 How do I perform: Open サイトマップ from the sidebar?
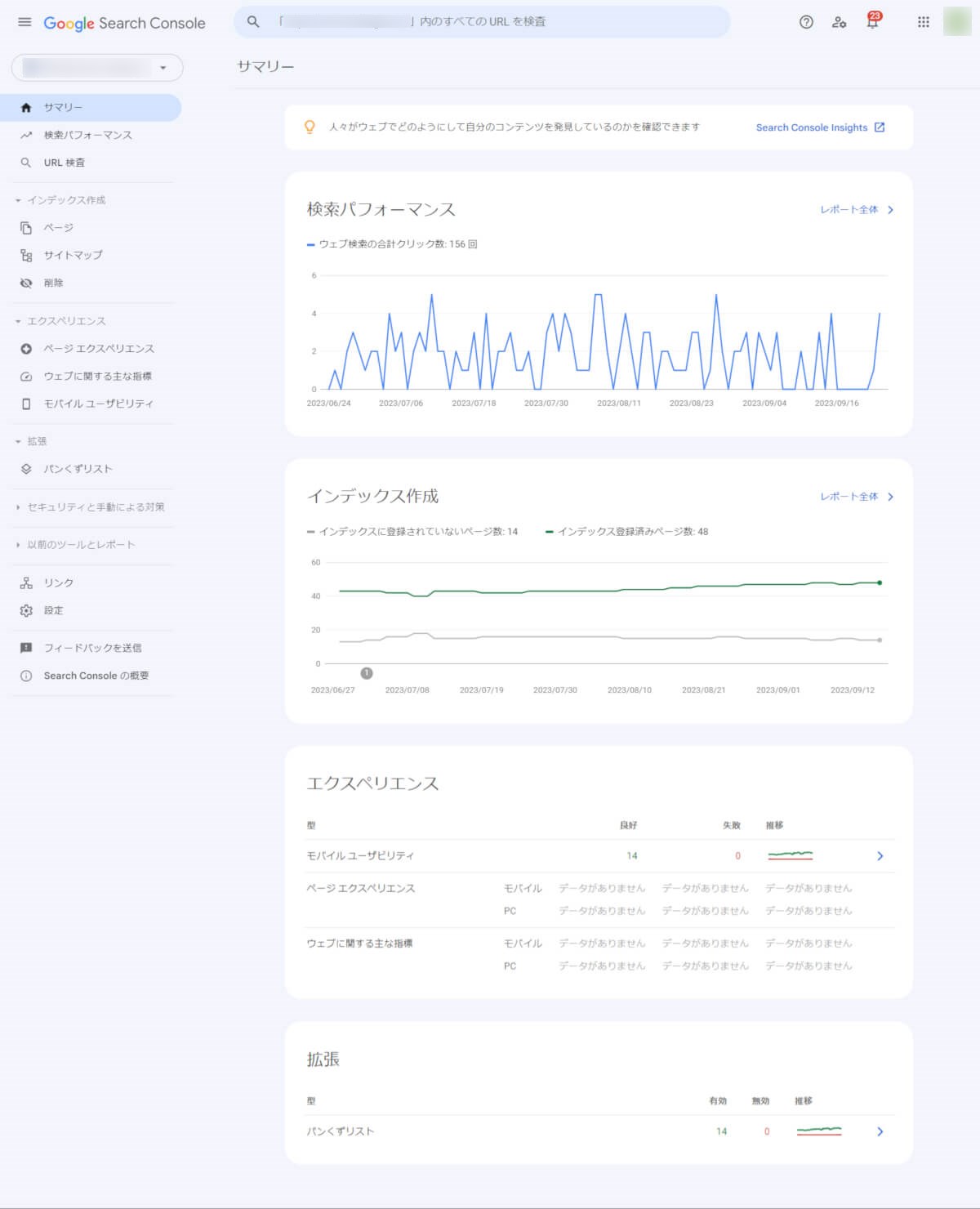point(73,255)
